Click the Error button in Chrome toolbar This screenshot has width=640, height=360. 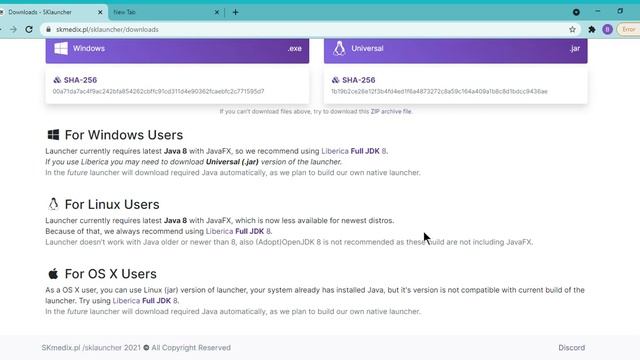coord(629,29)
